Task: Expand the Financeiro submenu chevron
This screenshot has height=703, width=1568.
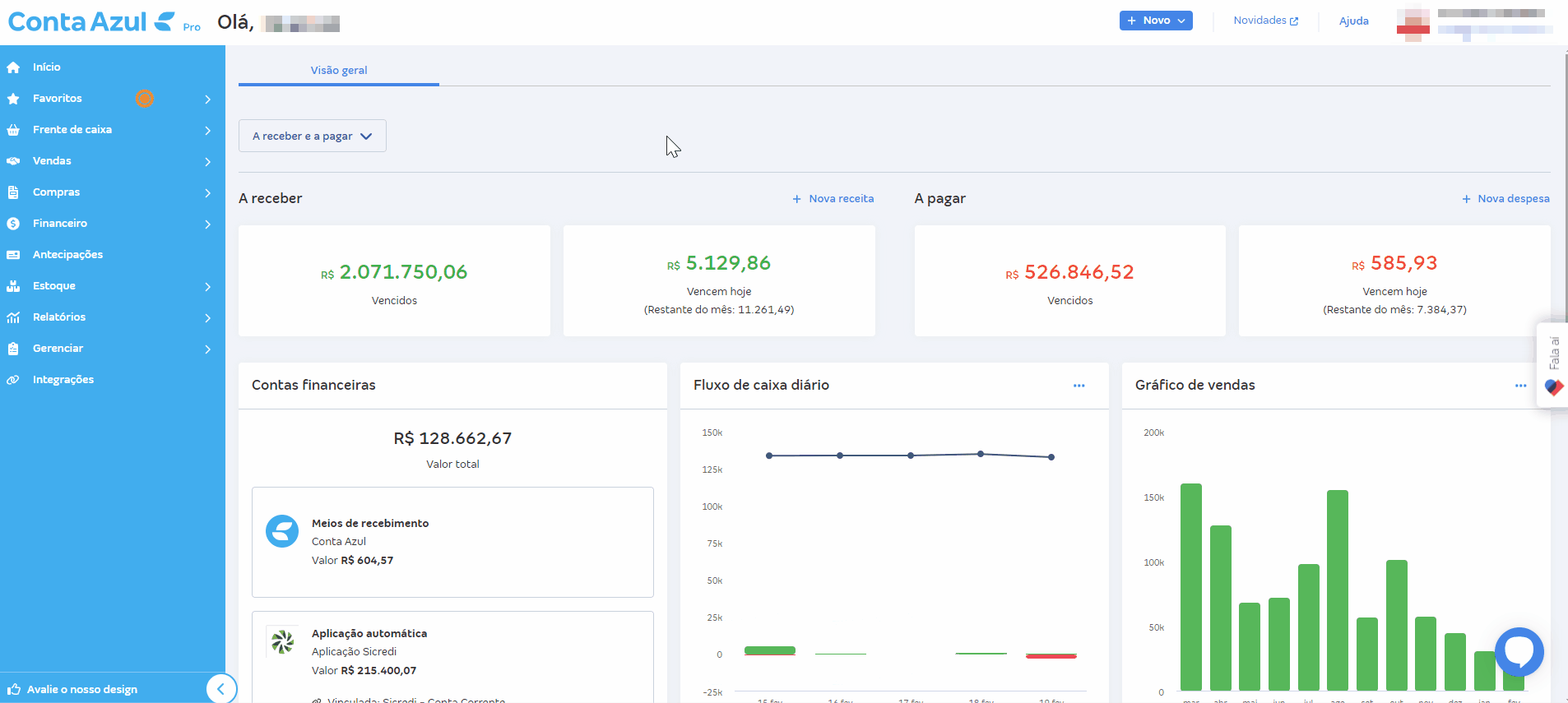Action: 208,224
